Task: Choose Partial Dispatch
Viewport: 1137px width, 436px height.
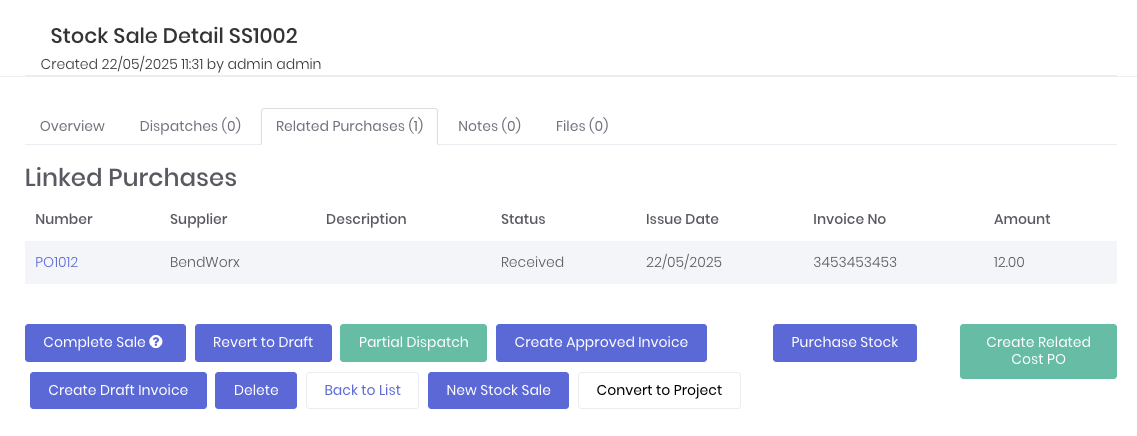Action: [413, 342]
